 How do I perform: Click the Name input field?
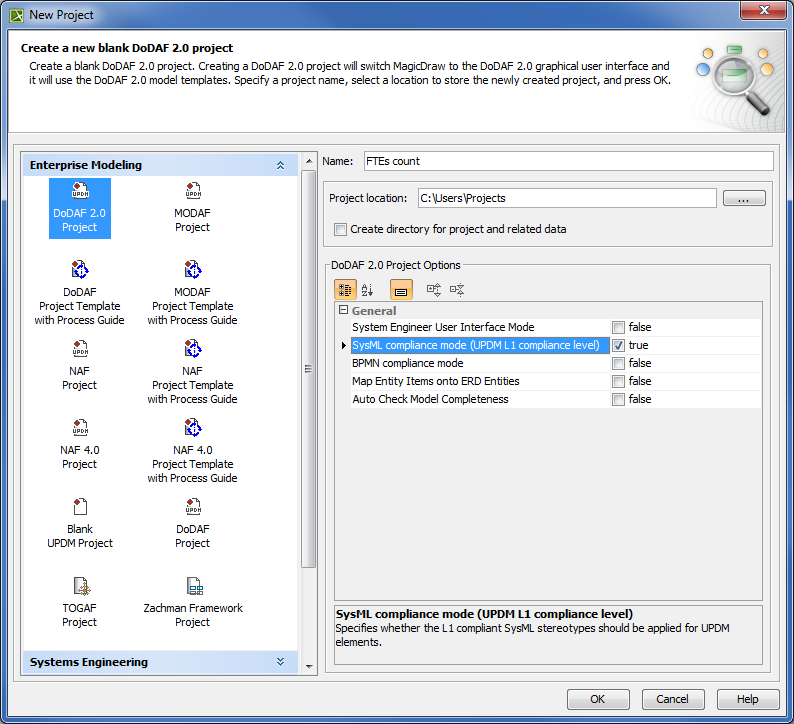coord(568,161)
